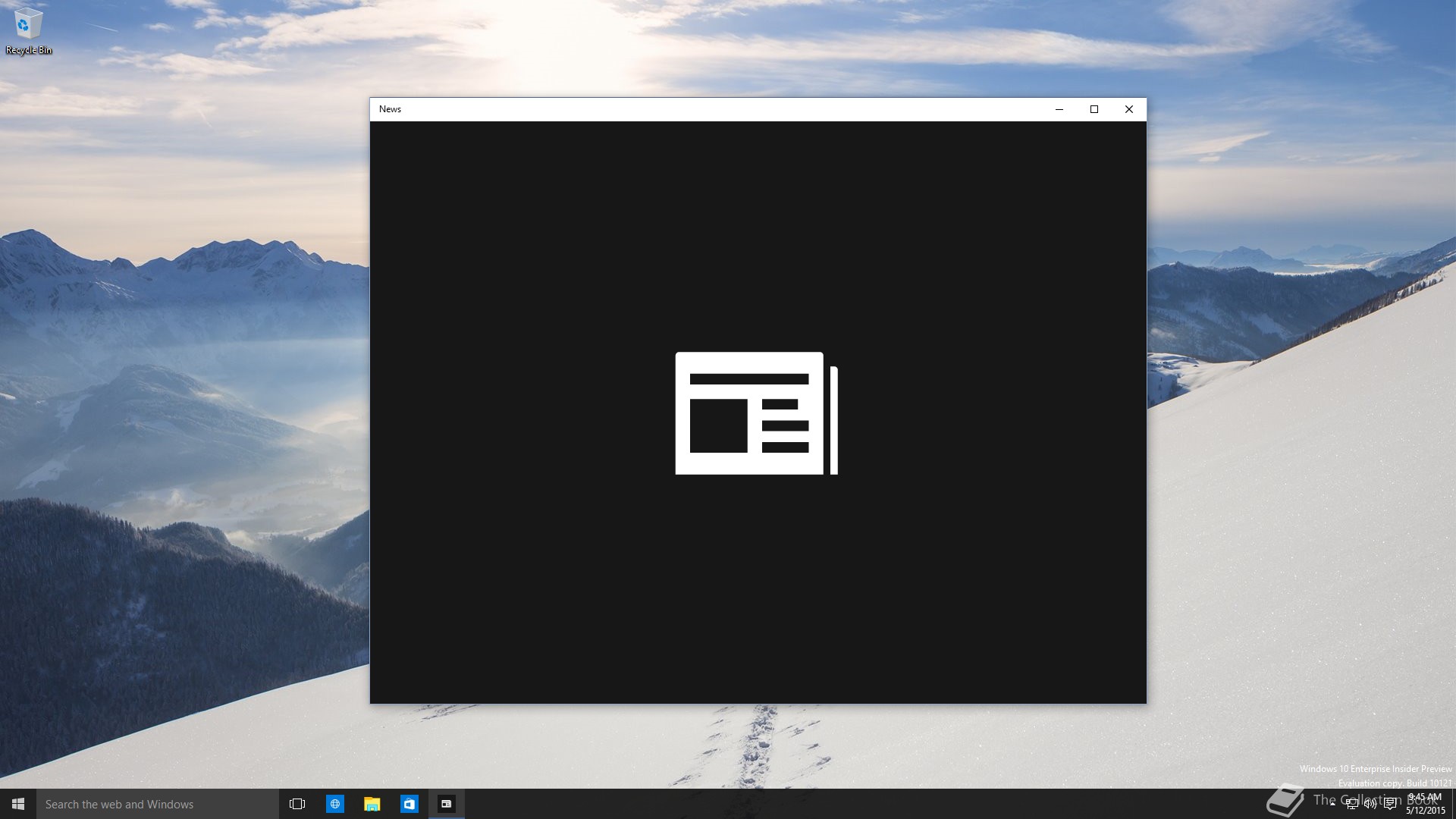Open the Windows Start menu
Image resolution: width=1456 pixels, height=819 pixels.
tap(18, 804)
